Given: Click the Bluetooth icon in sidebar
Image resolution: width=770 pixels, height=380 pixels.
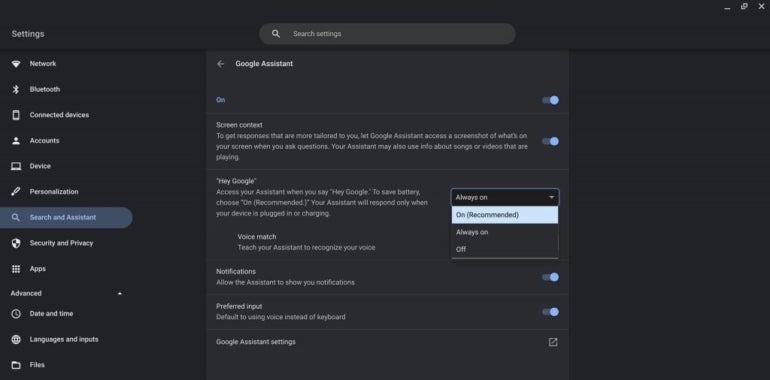Looking at the screenshot, I should [x=16, y=89].
